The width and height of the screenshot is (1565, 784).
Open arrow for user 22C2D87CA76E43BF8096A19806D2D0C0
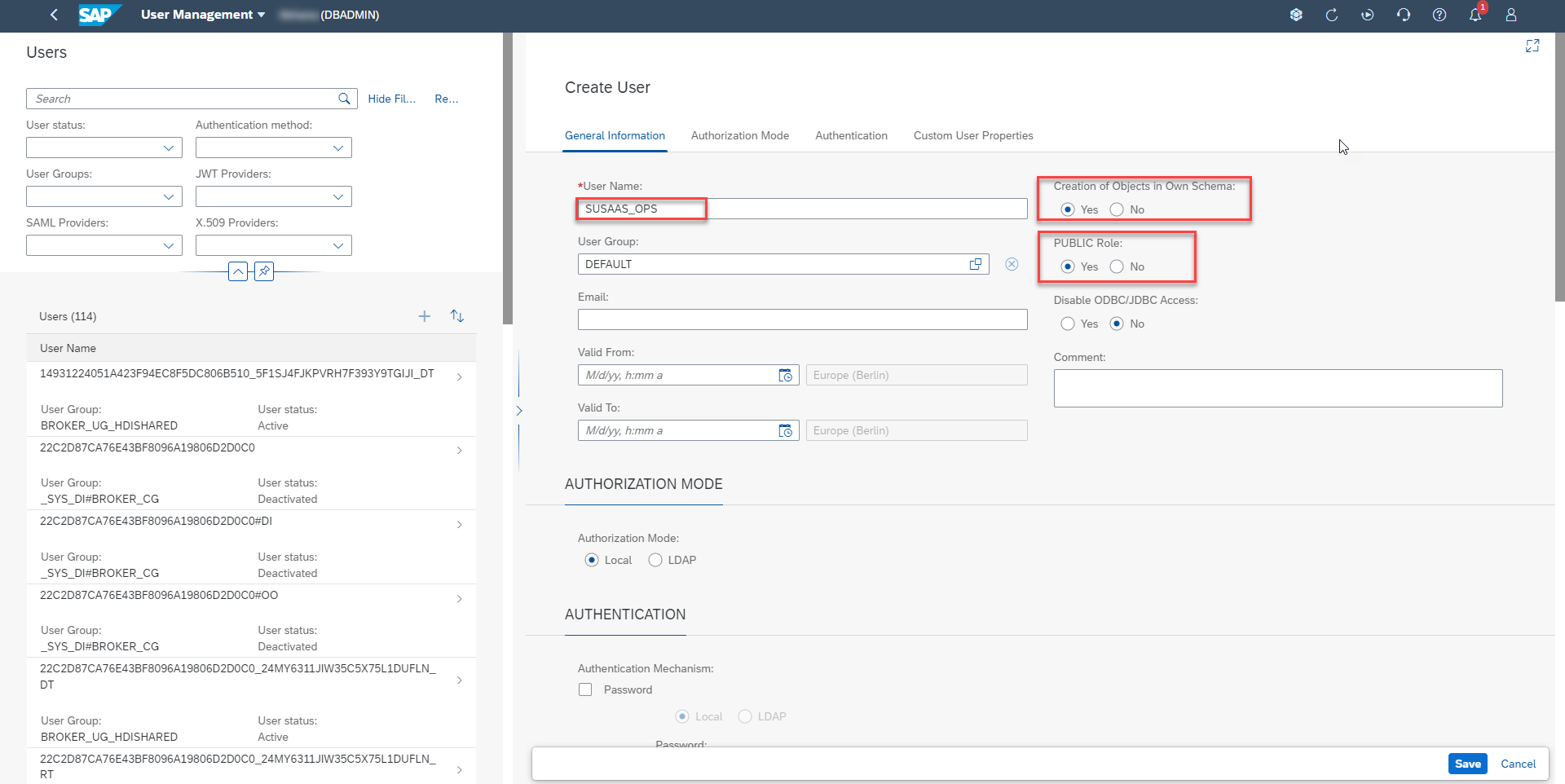pyautogui.click(x=460, y=451)
